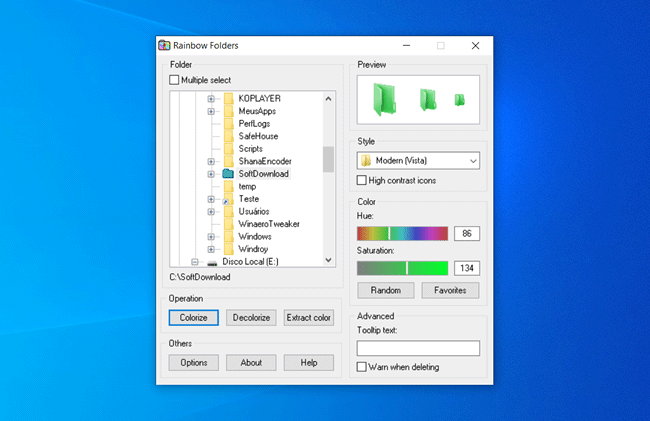Click the C:\SoftDownload path text
The height and width of the screenshot is (421, 650).
[200, 277]
